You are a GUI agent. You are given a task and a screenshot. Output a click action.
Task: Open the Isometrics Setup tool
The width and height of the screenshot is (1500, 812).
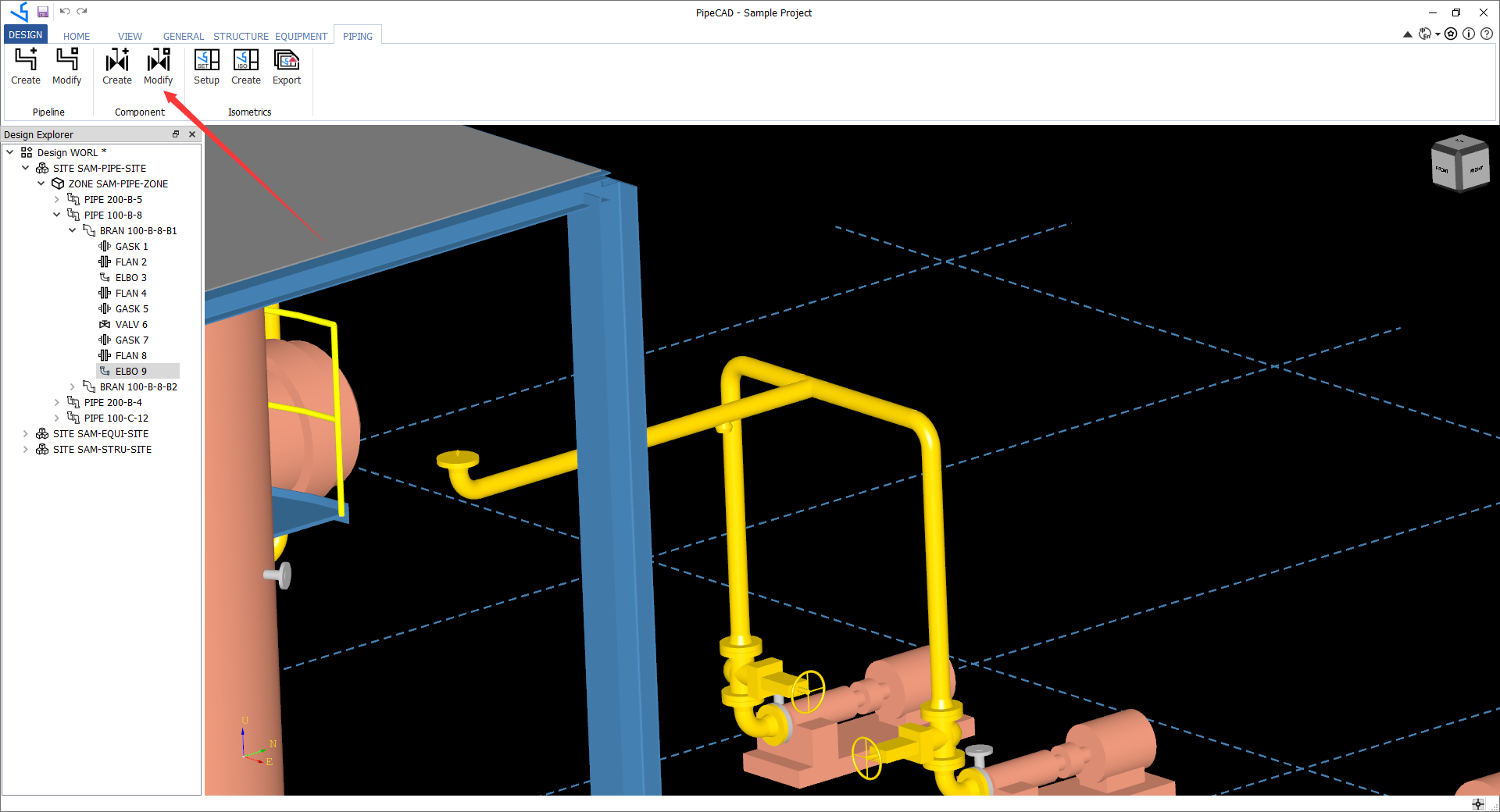point(206,66)
